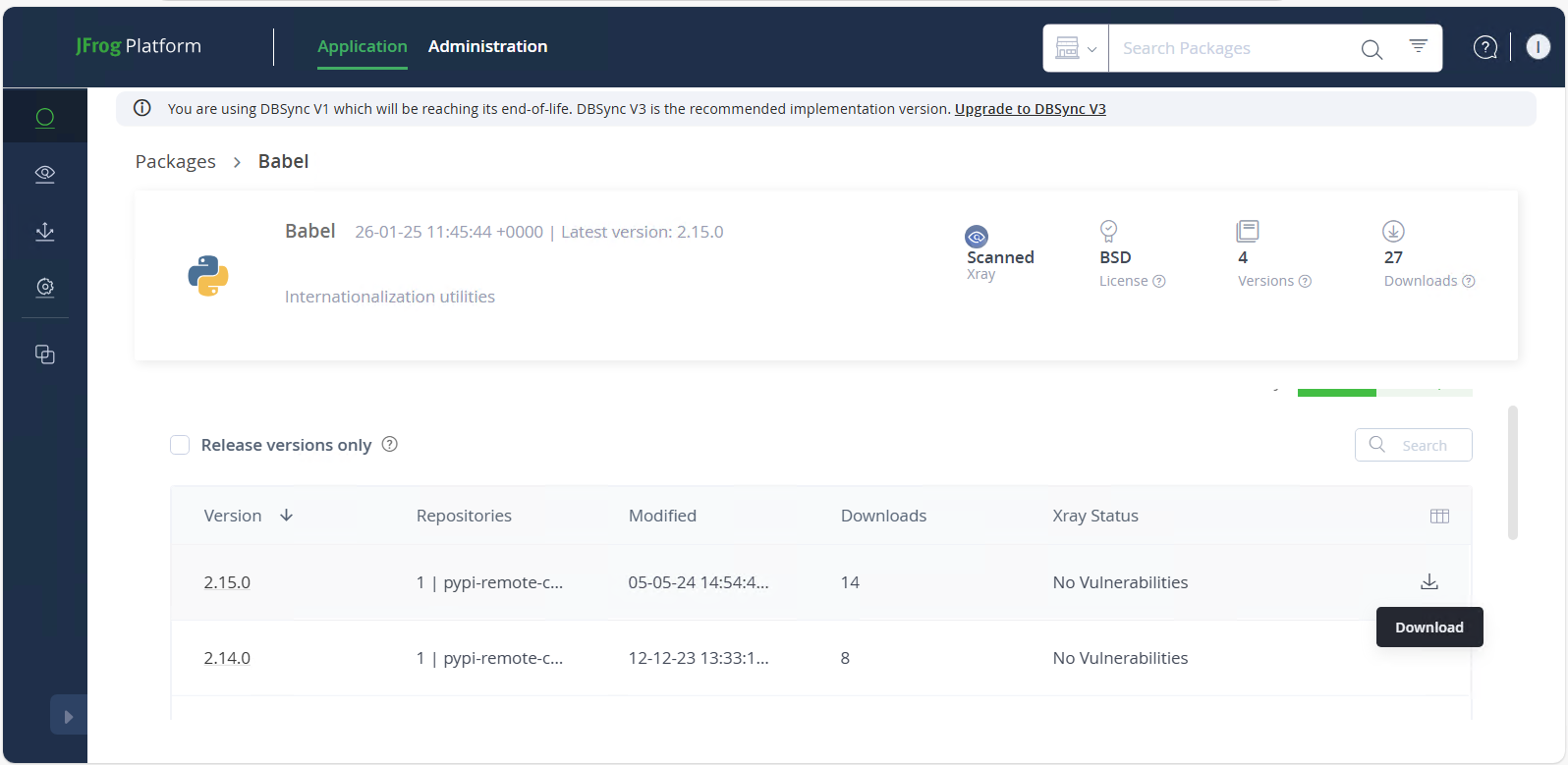
Task: Open the search type dropdown in header
Action: point(1076,48)
